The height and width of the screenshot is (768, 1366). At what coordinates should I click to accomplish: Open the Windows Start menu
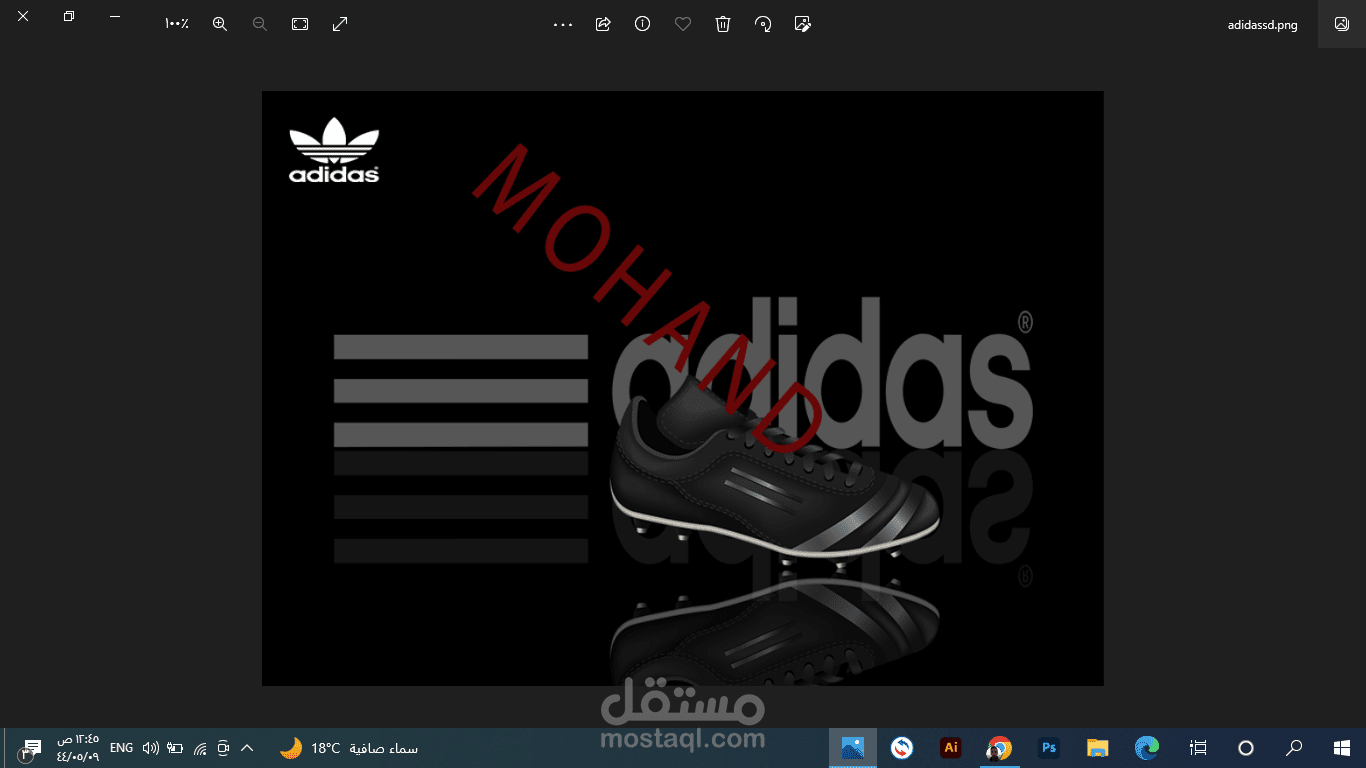(x=1342, y=747)
